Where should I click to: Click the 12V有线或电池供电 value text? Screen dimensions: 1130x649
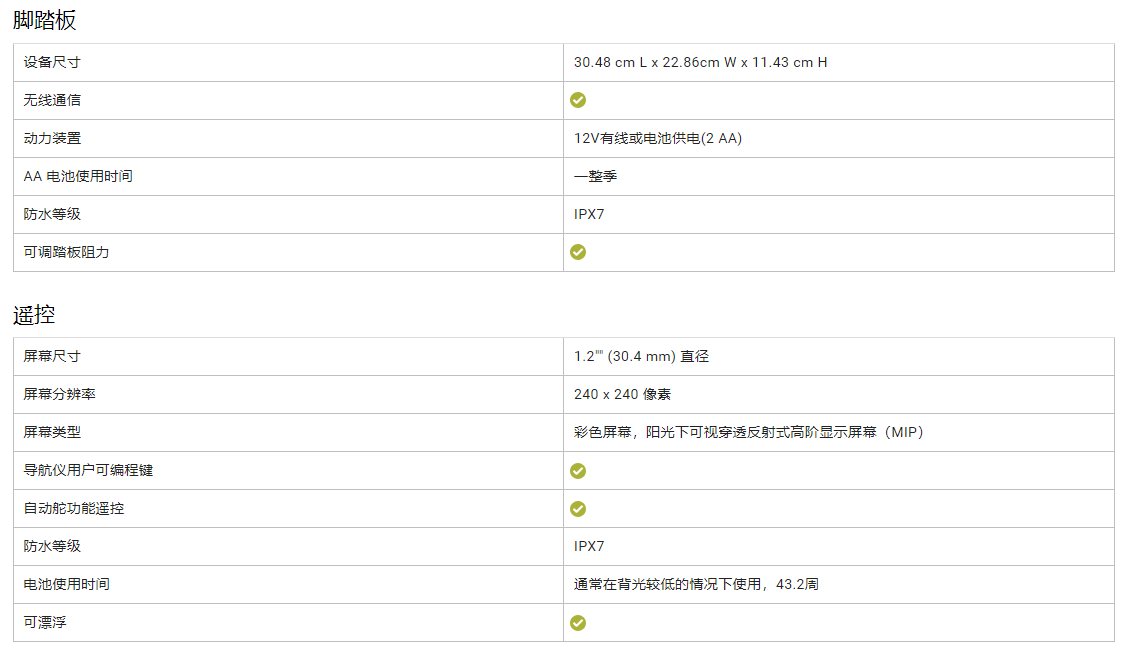point(657,138)
